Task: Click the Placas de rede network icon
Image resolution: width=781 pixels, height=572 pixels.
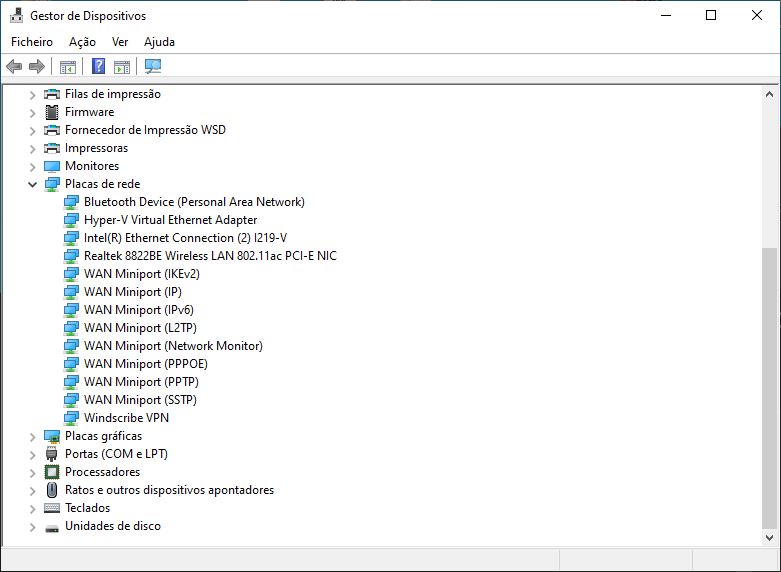Action: [52, 184]
